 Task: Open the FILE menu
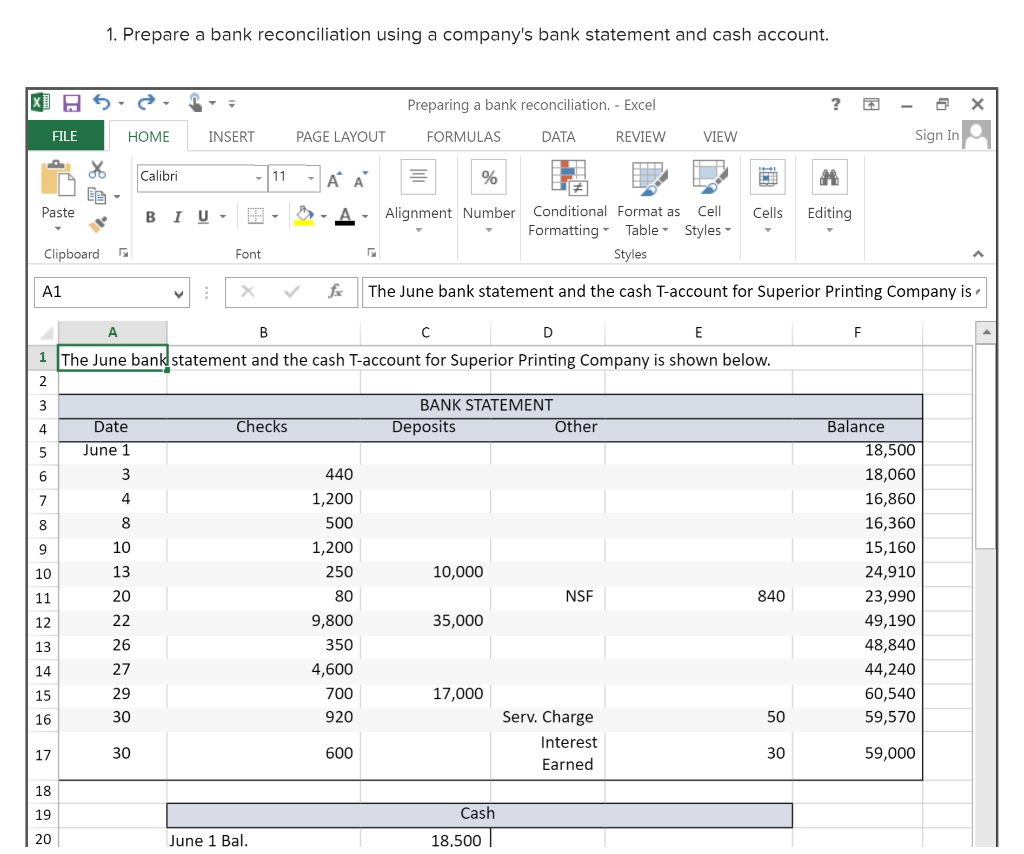pos(65,136)
